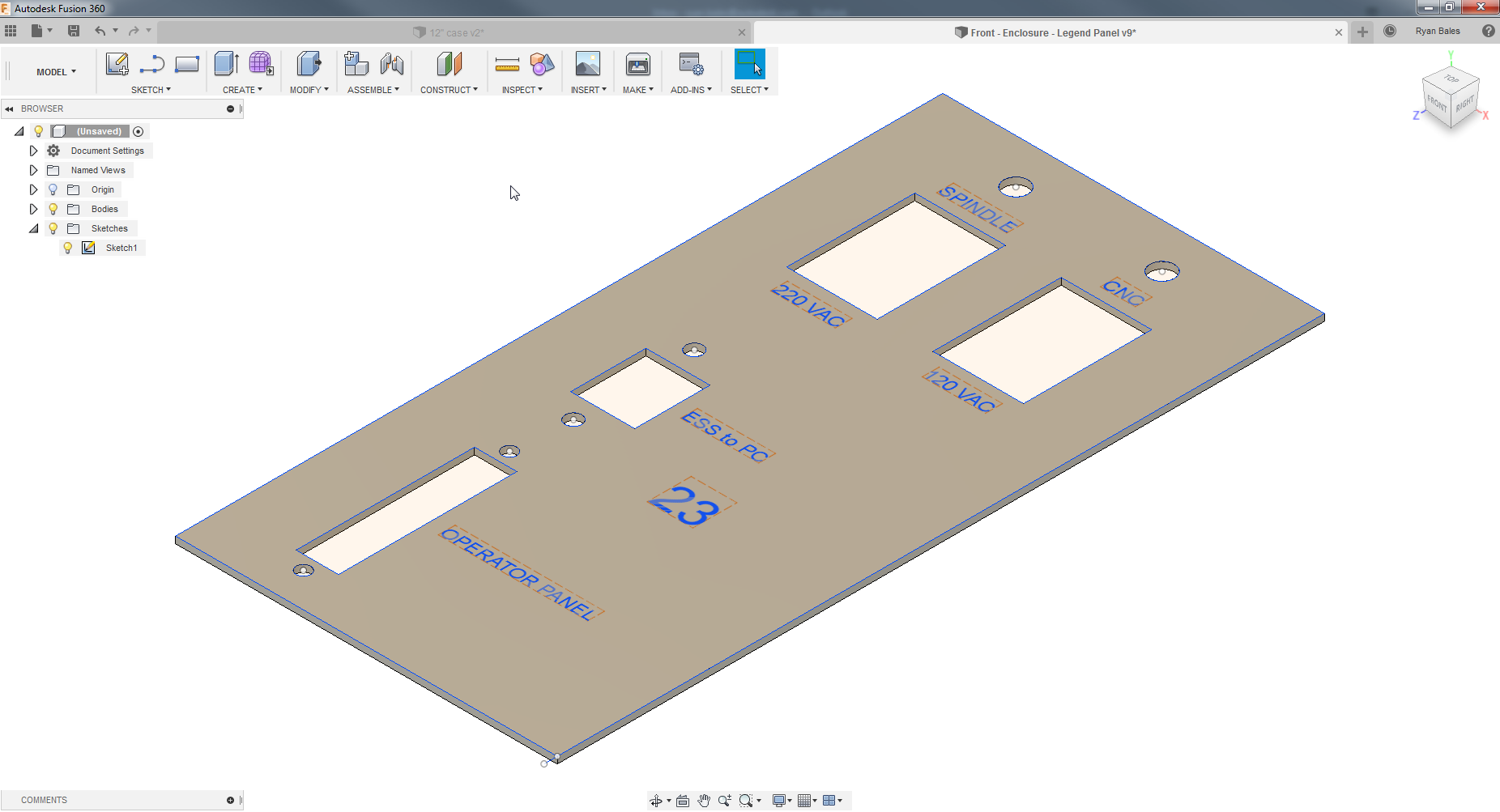1500x812 pixels.
Task: Click the Press Pull modify icon
Action: [309, 64]
